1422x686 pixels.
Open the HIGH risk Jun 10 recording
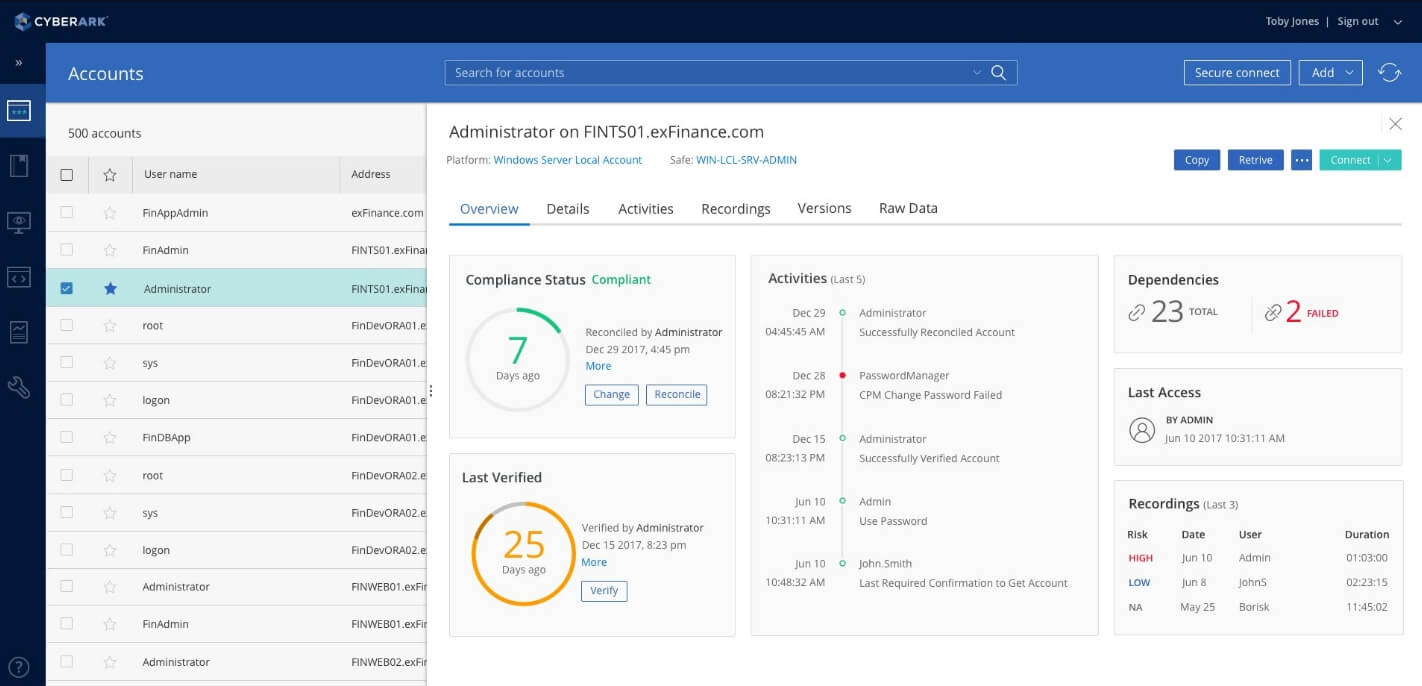tap(1257, 558)
